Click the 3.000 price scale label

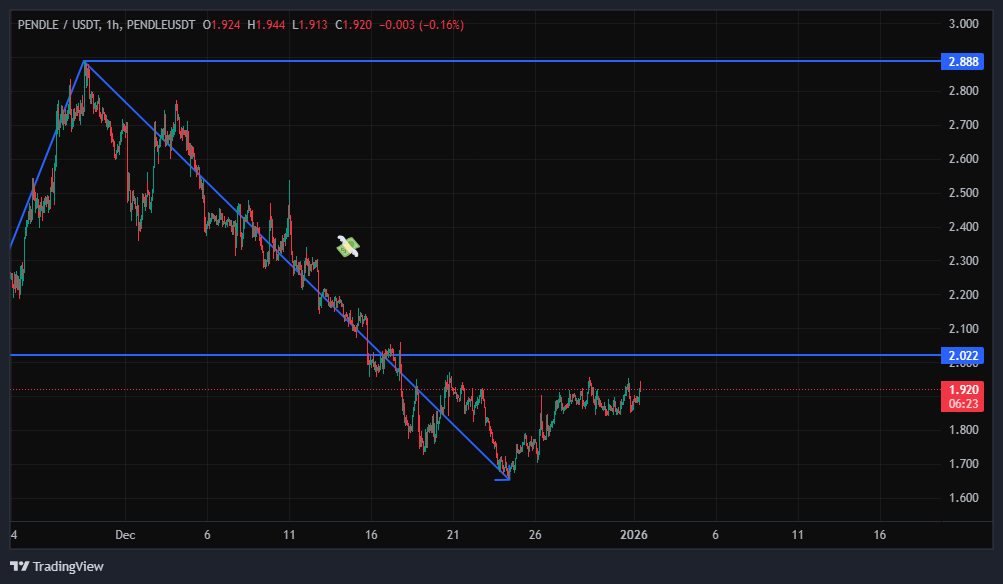pos(963,24)
